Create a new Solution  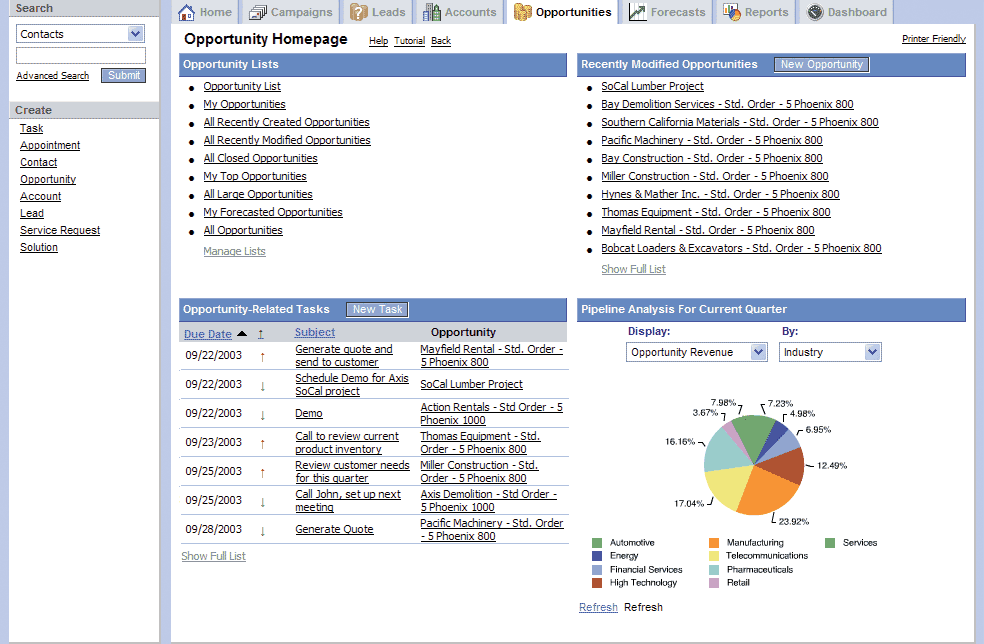coord(39,247)
